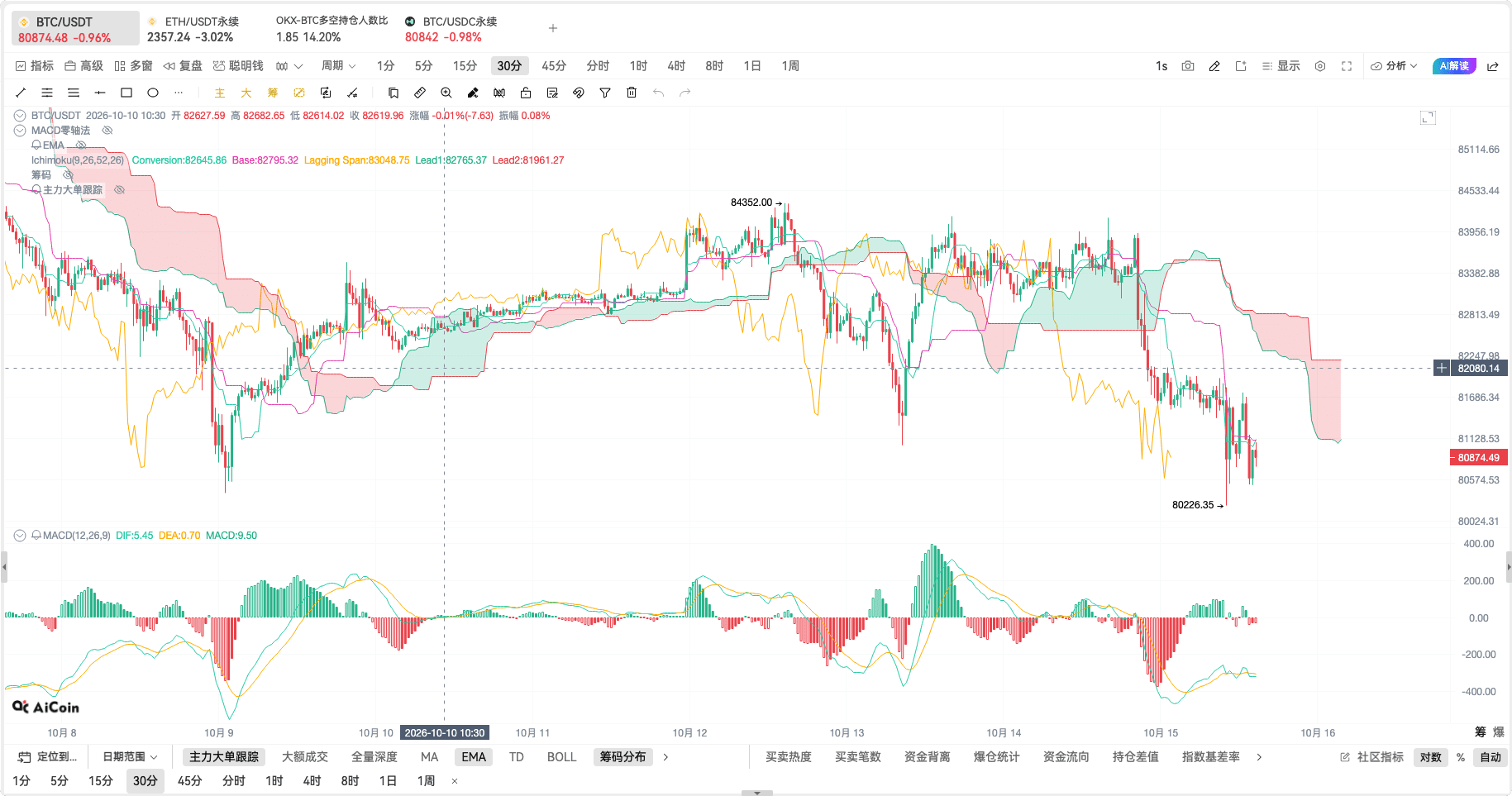The width and height of the screenshot is (1512, 796).
Task: Click the orange 大 drawing shortcut
Action: 246,93
